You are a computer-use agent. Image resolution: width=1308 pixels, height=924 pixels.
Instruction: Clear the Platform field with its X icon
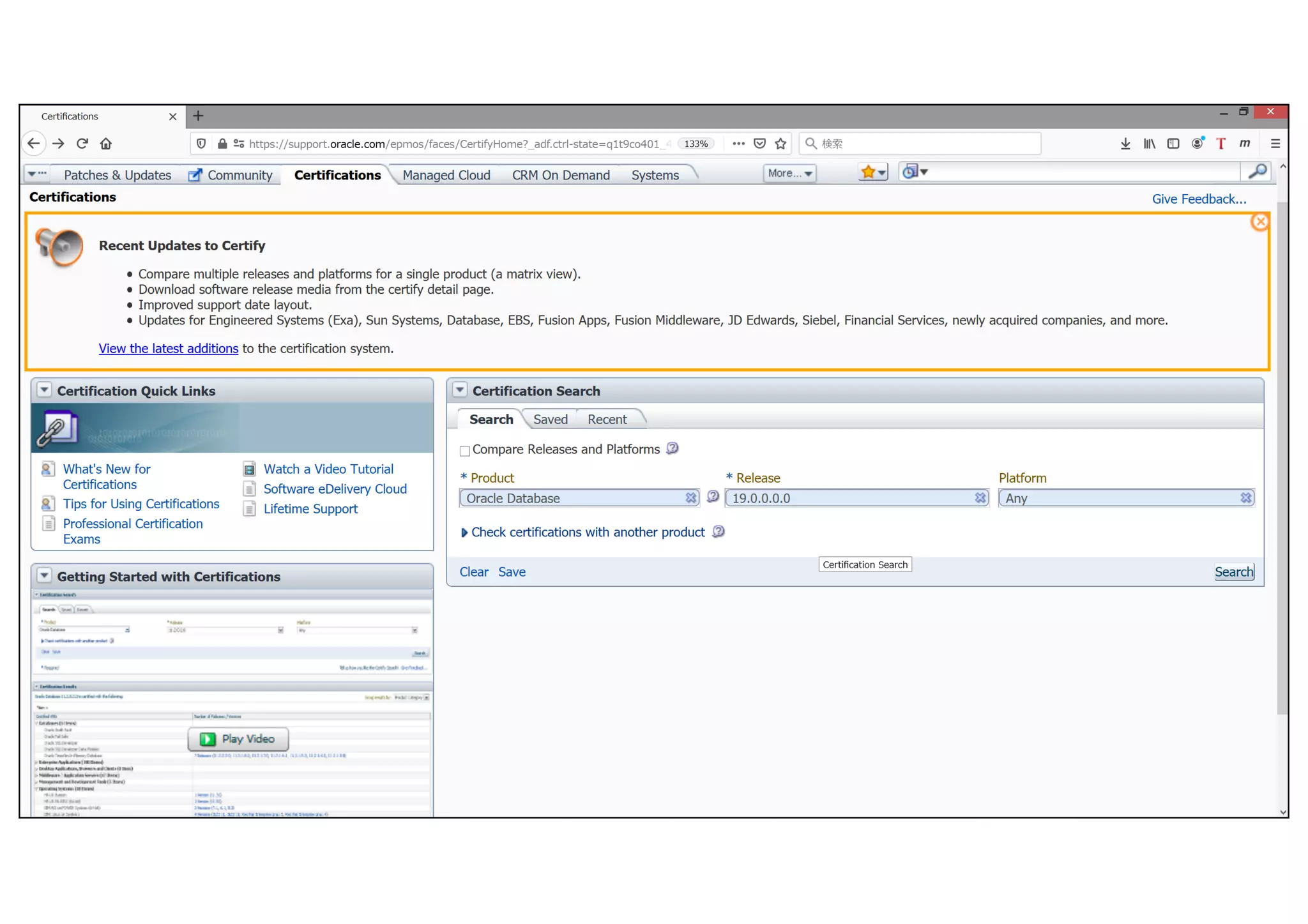tap(1246, 498)
